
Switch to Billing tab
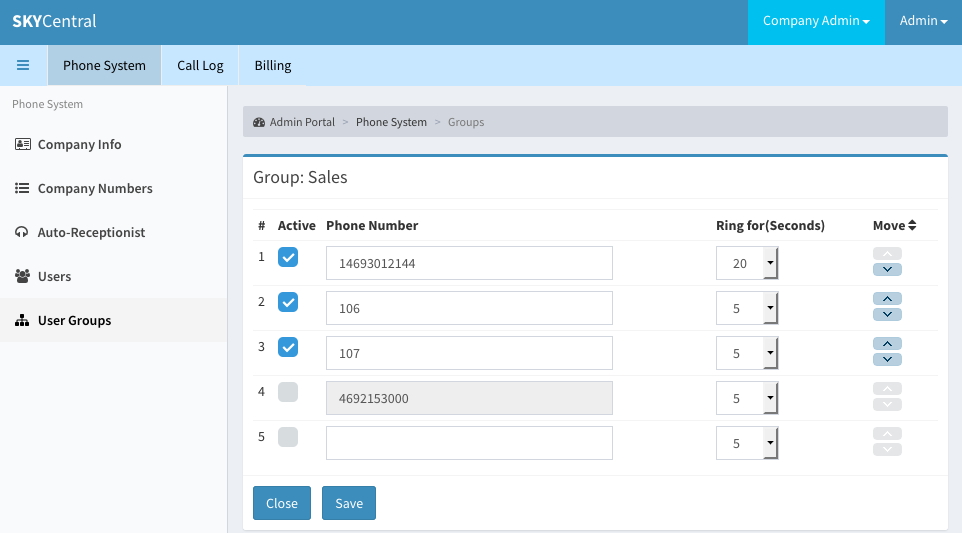click(x=273, y=65)
